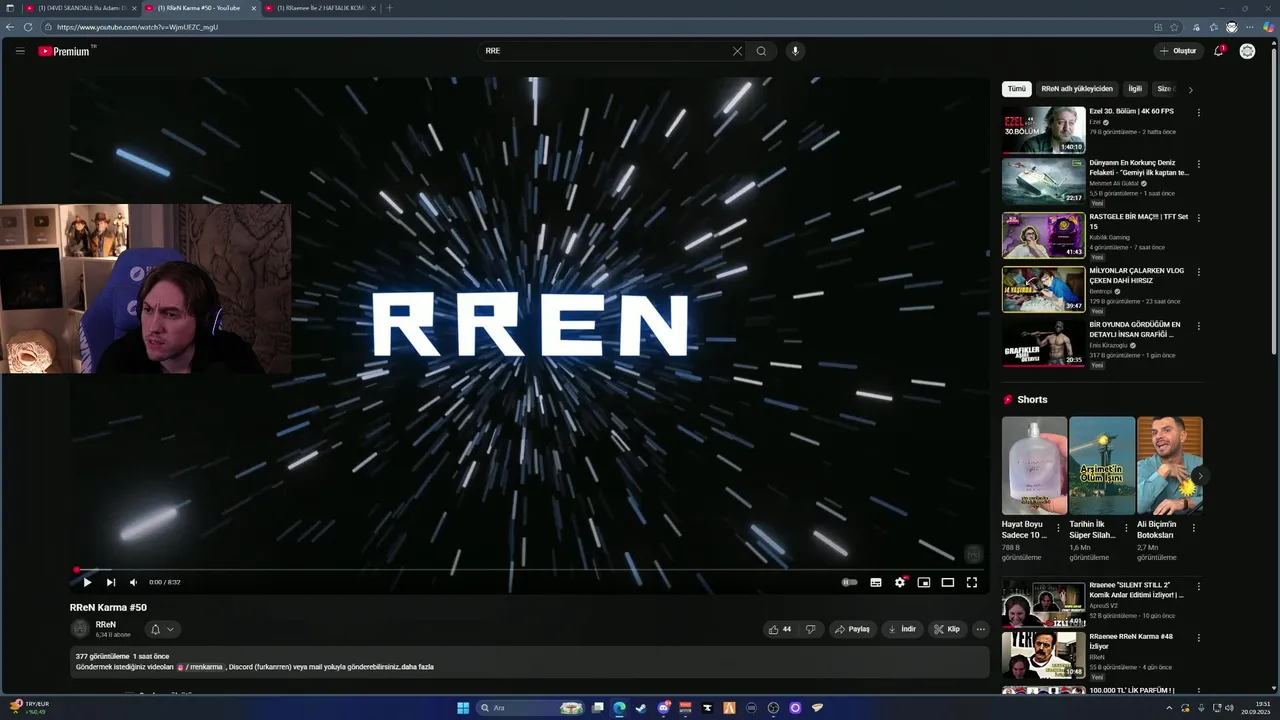The width and height of the screenshot is (1280, 720).
Task: Open options for Ezel 30. Bölüm video
Action: [x=1198, y=113]
